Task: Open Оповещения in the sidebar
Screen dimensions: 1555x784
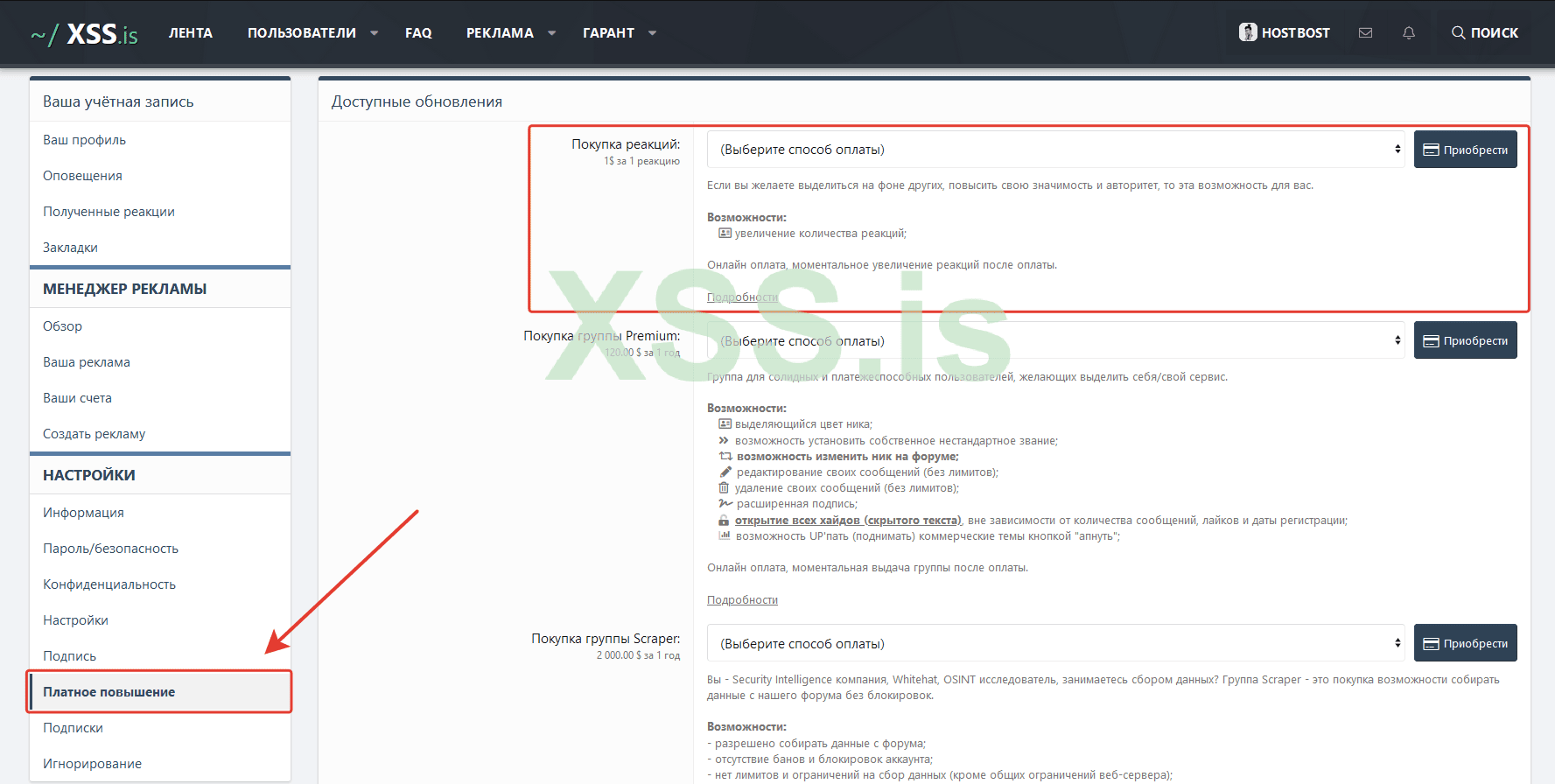Action: [x=160, y=176]
